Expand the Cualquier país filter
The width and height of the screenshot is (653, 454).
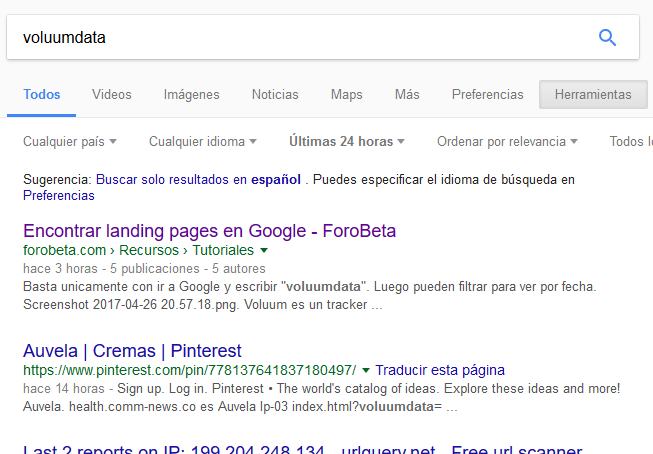click(x=70, y=142)
